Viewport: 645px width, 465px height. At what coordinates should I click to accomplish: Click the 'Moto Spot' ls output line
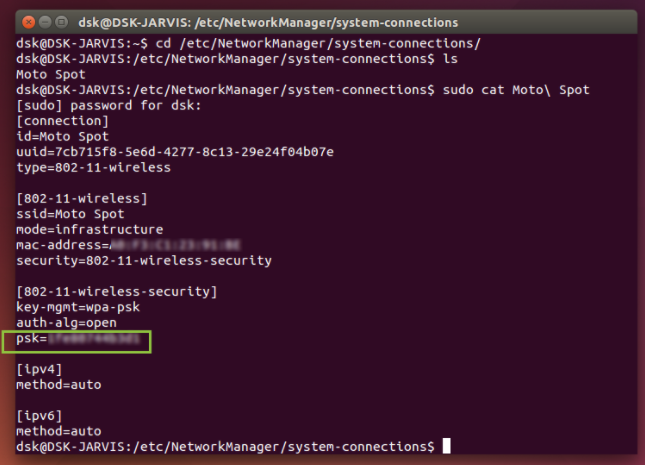click(x=48, y=74)
